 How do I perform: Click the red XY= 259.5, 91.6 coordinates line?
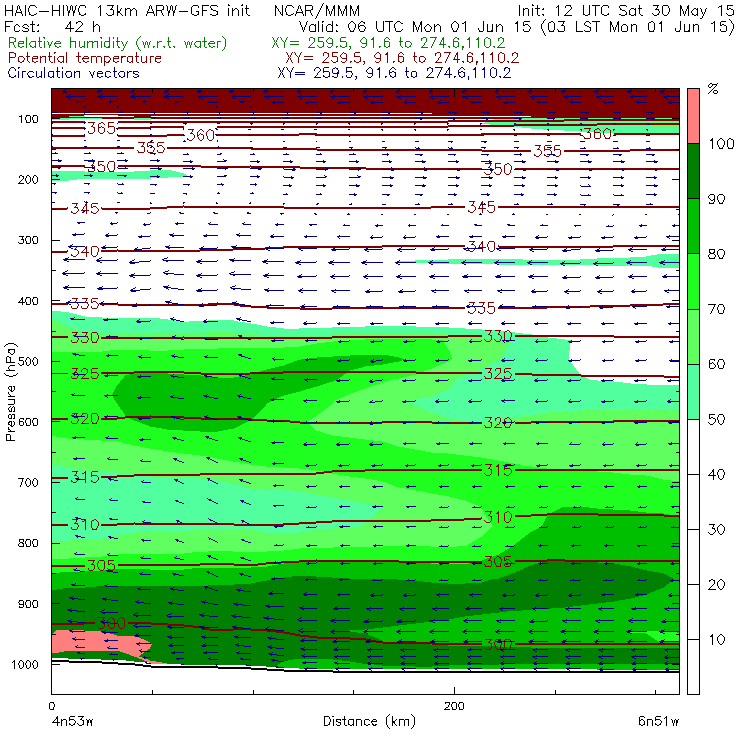[402, 58]
